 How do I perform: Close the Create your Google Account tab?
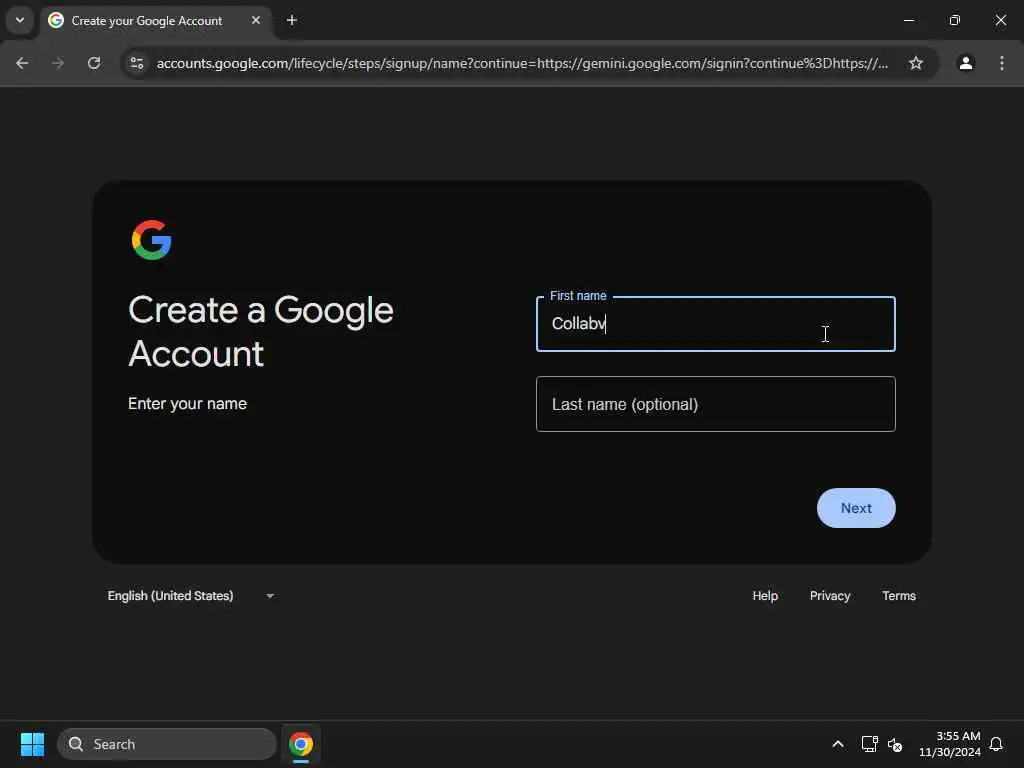pos(256,20)
